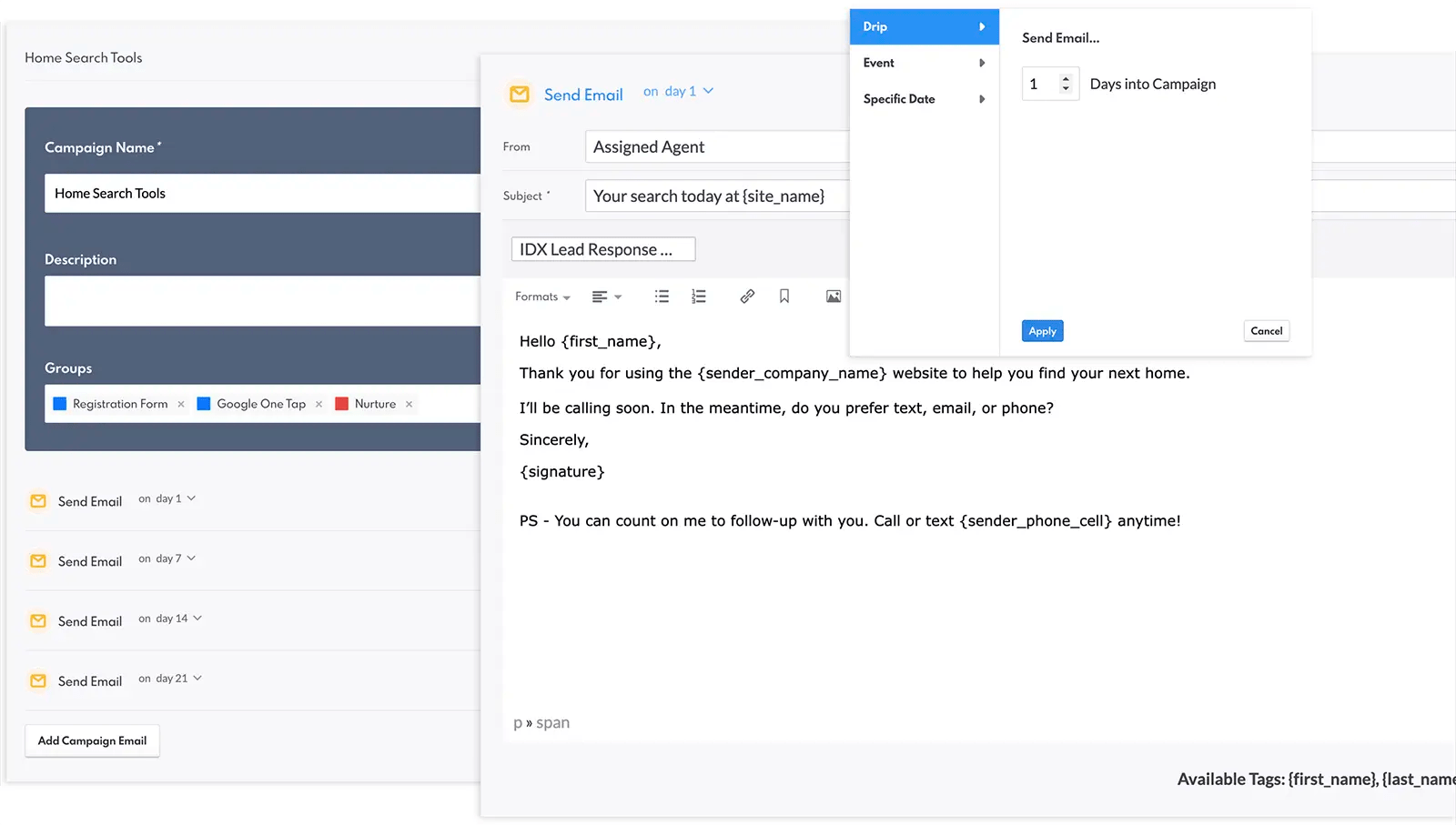Click Add Campaign Email button

tap(92, 740)
